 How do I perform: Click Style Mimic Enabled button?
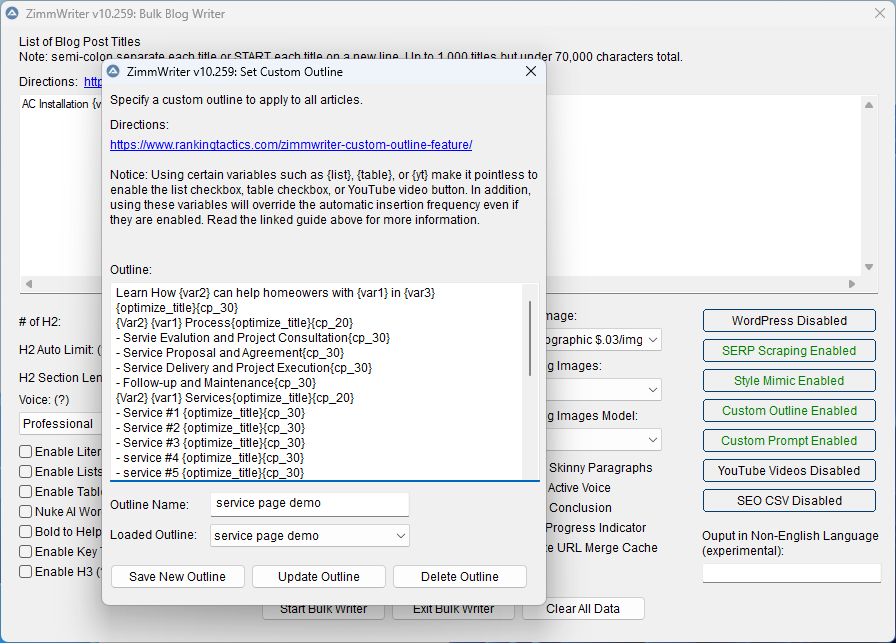pos(789,381)
